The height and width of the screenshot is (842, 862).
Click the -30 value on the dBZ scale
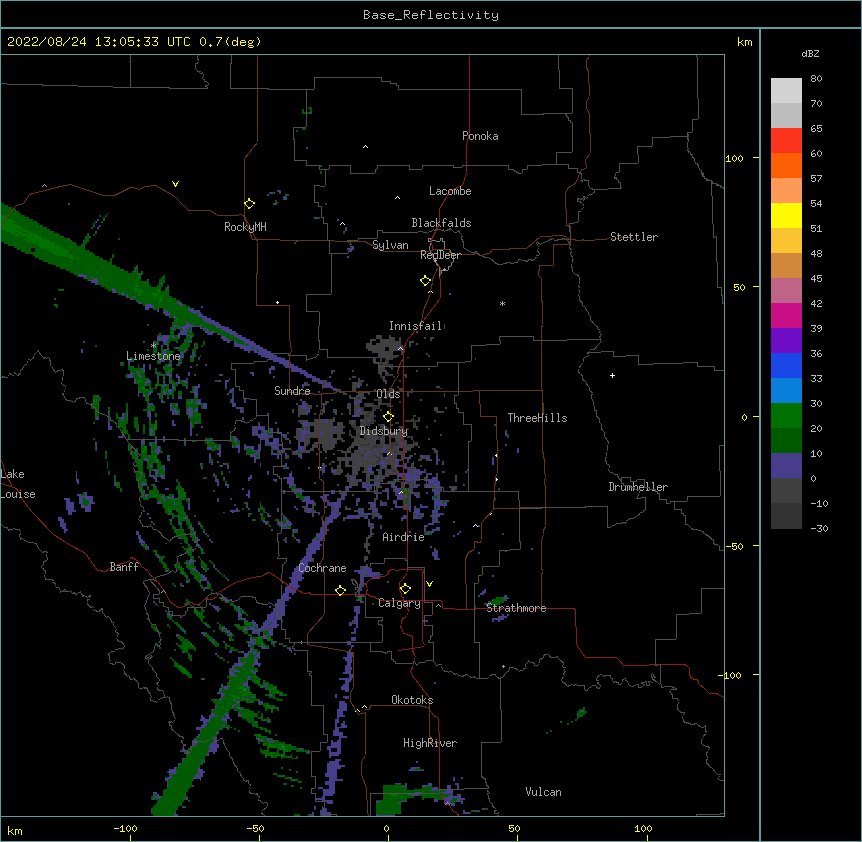click(x=819, y=528)
